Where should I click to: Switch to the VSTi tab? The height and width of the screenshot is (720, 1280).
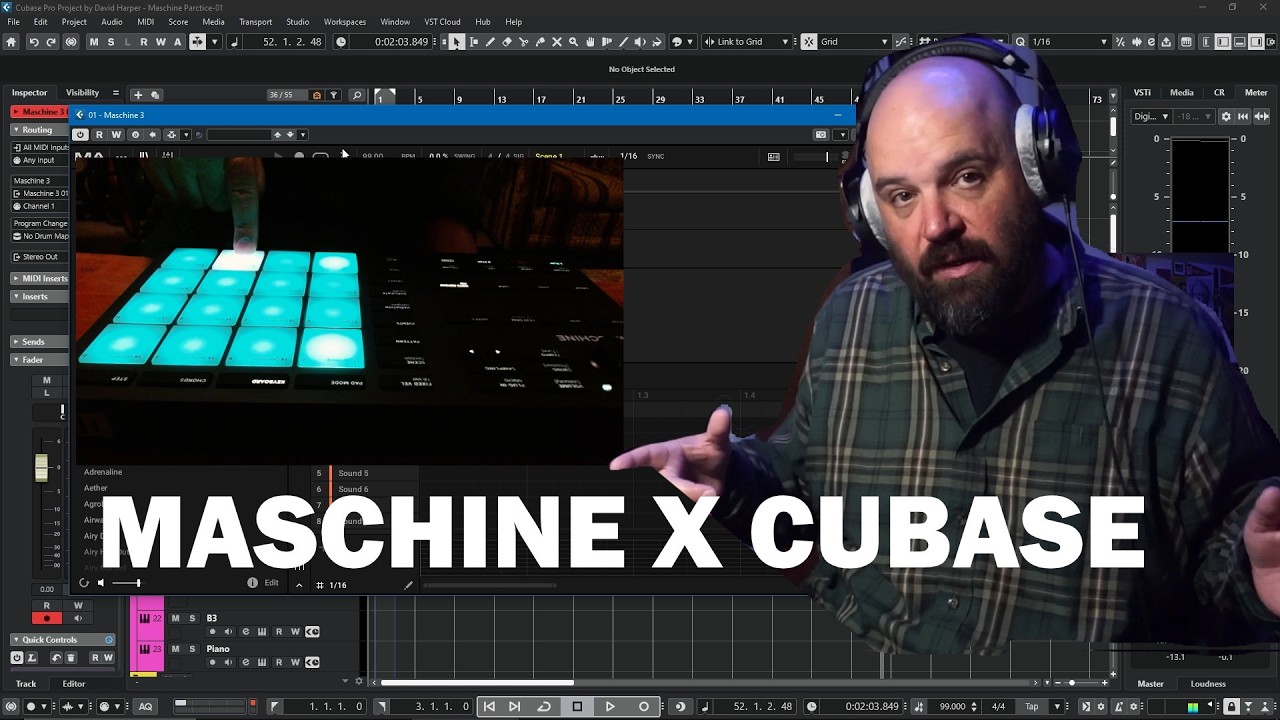click(x=1142, y=93)
